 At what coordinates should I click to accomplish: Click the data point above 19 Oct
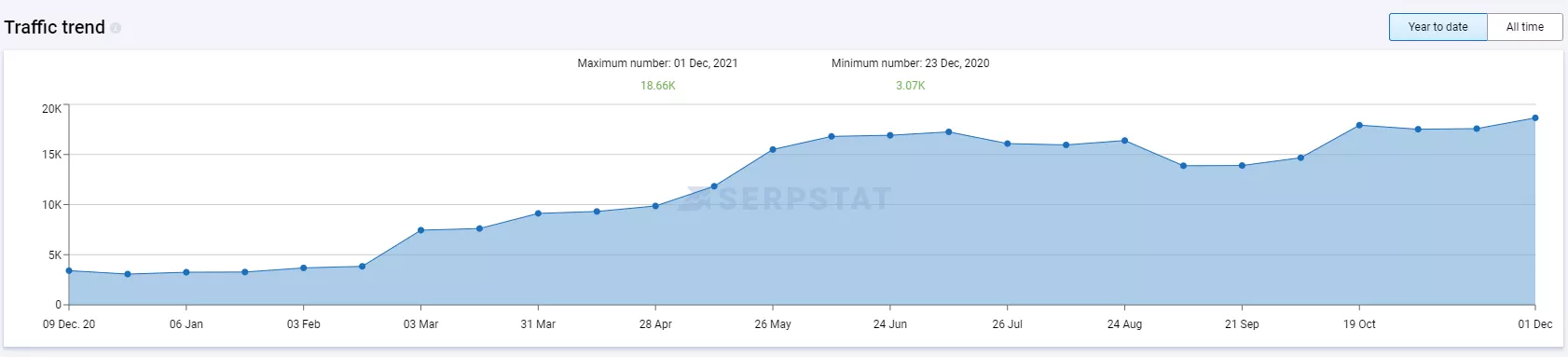pyautogui.click(x=1359, y=125)
